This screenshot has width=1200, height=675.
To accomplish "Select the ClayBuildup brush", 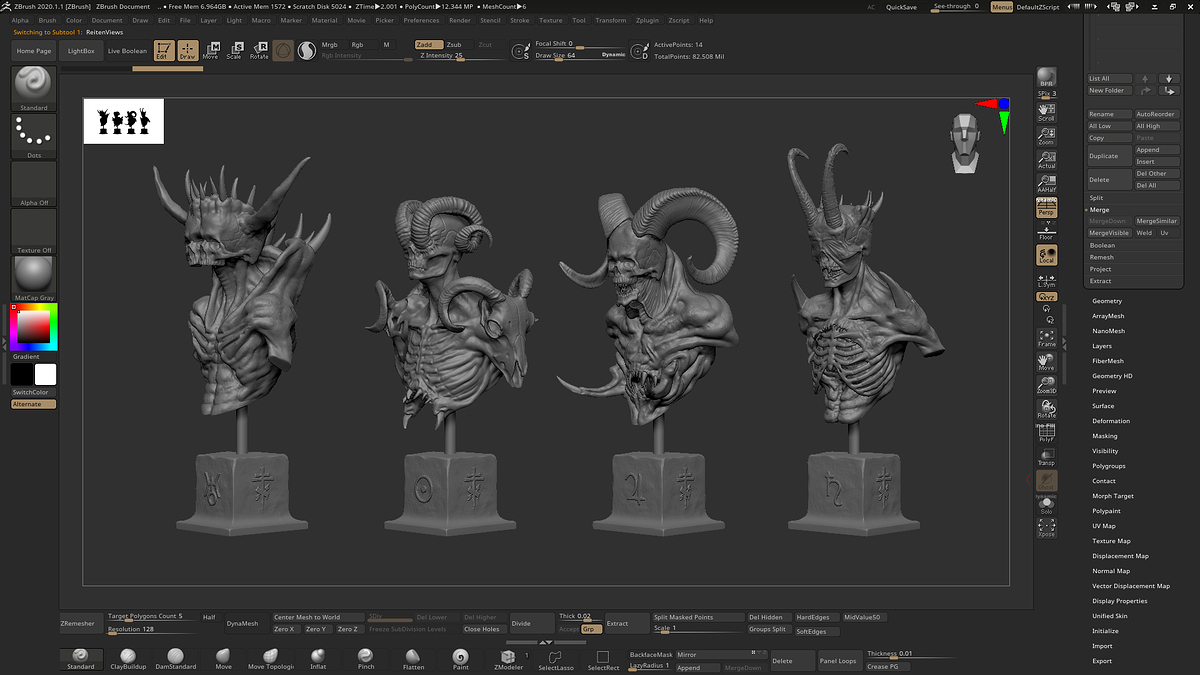I will pos(128,656).
